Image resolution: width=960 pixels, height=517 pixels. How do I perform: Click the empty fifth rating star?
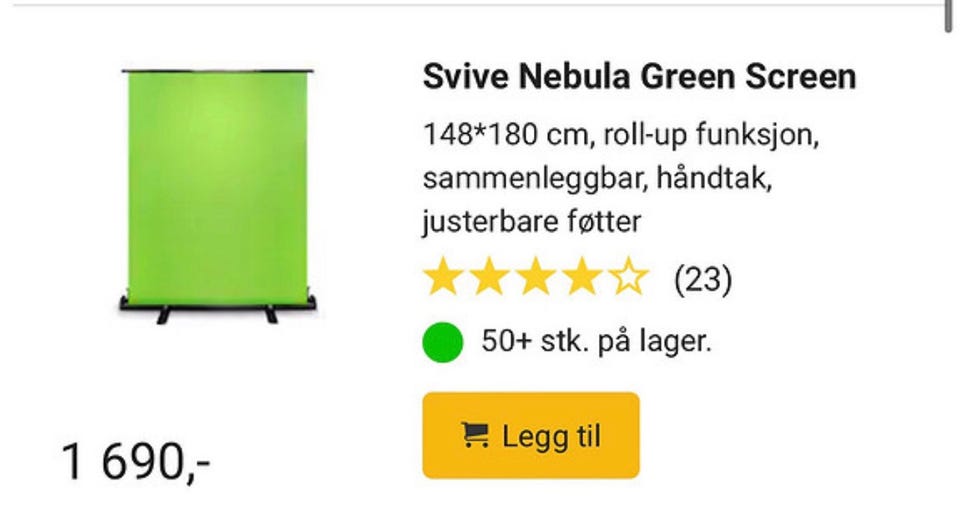click(x=628, y=277)
